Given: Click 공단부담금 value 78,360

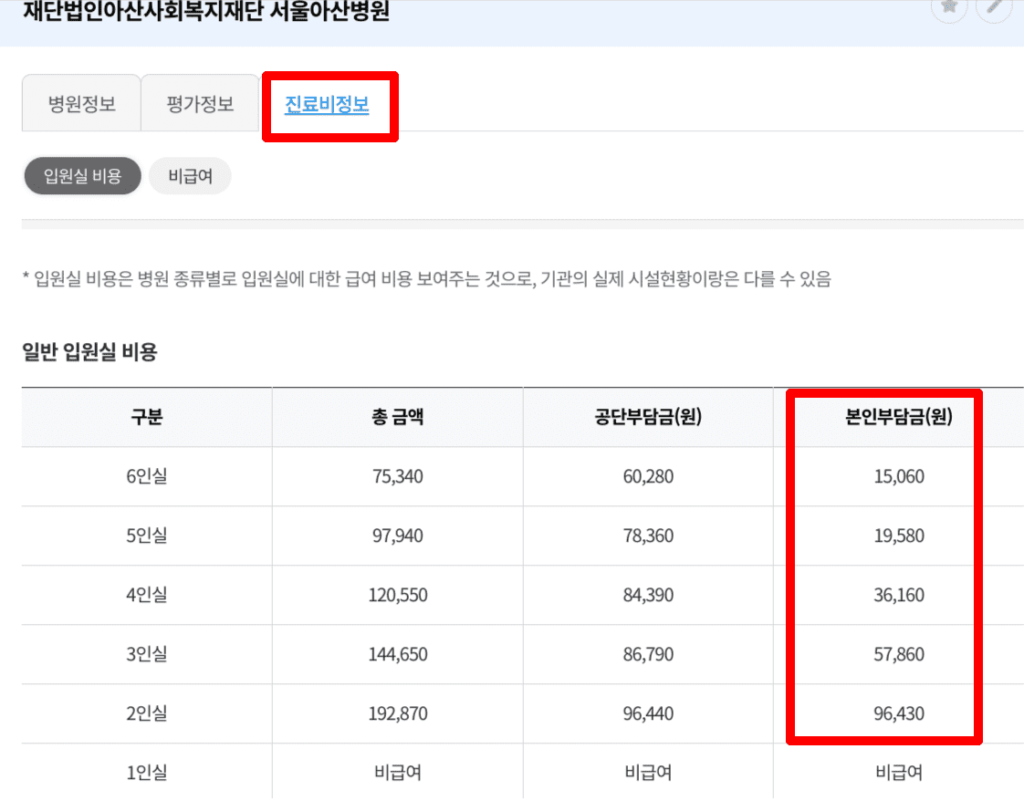Looking at the screenshot, I should click(x=648, y=536).
